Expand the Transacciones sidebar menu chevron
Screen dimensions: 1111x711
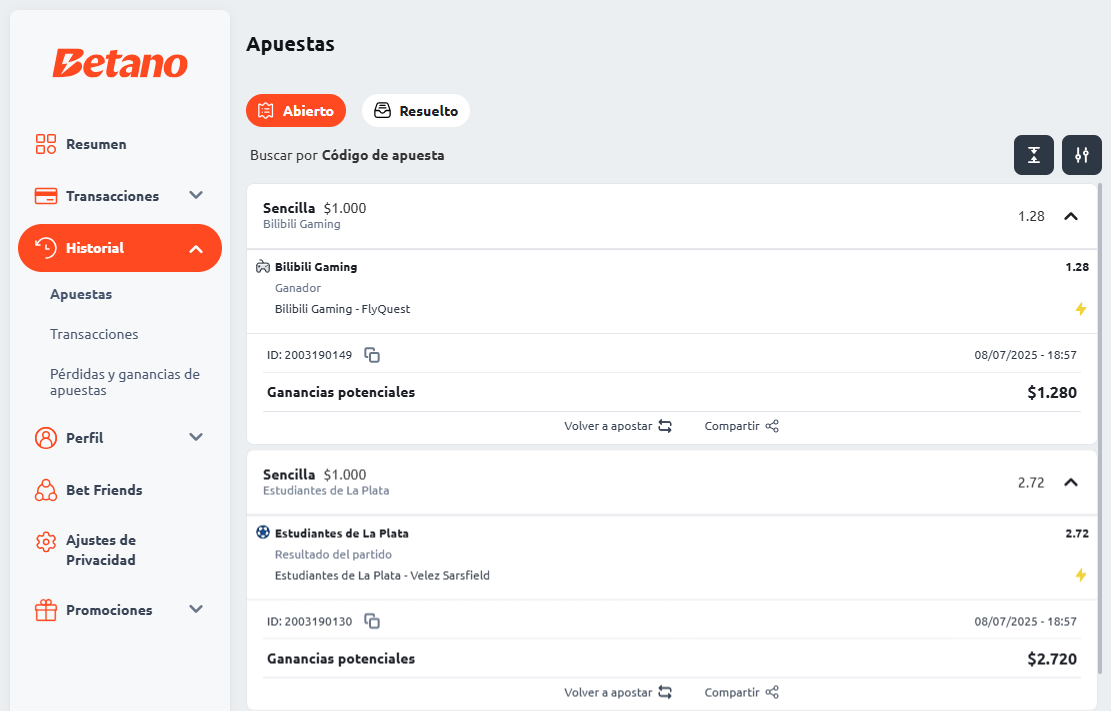pos(196,195)
